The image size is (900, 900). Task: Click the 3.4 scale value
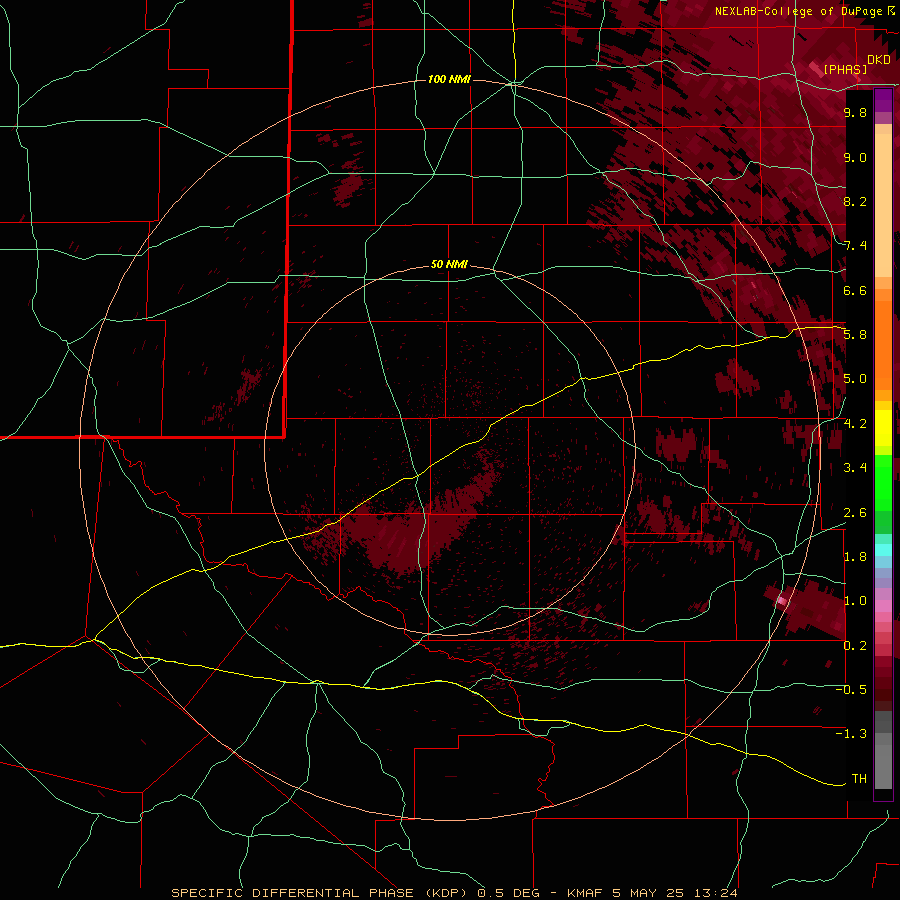click(x=855, y=468)
